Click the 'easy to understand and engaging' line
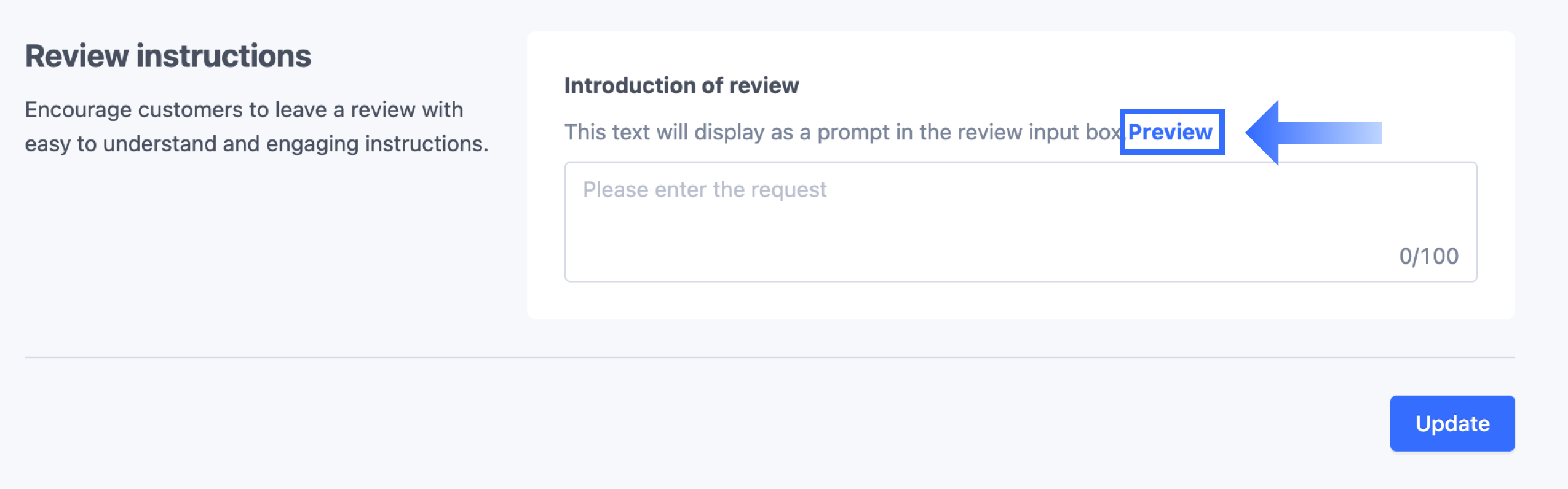This screenshot has height=489, width=1568. point(256,144)
